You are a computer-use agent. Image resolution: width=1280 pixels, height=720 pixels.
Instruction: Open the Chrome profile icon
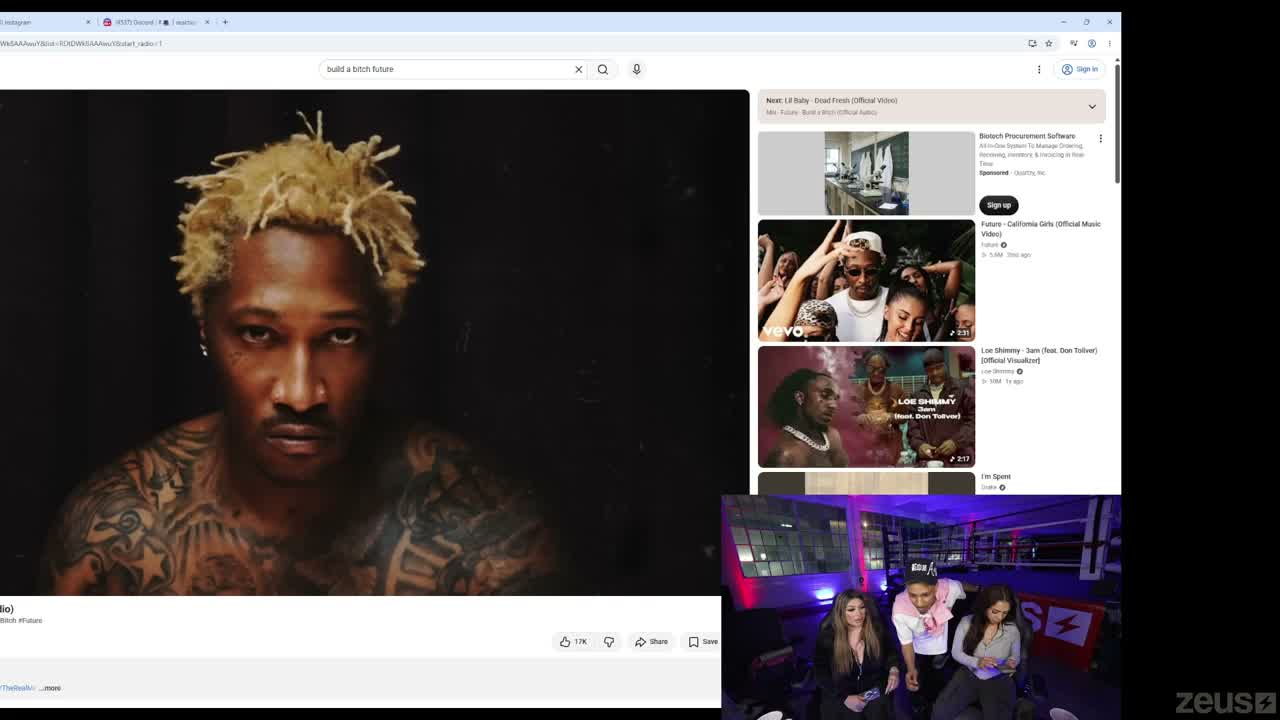point(1092,44)
